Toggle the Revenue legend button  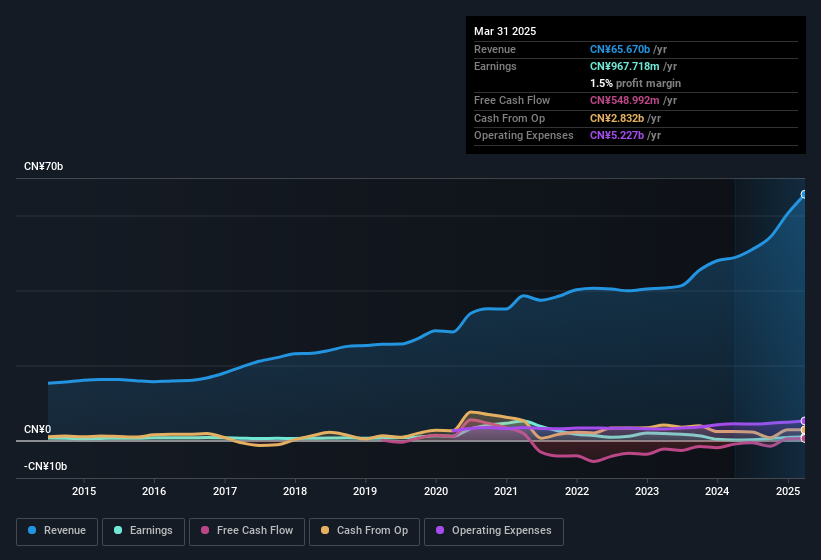point(57,531)
